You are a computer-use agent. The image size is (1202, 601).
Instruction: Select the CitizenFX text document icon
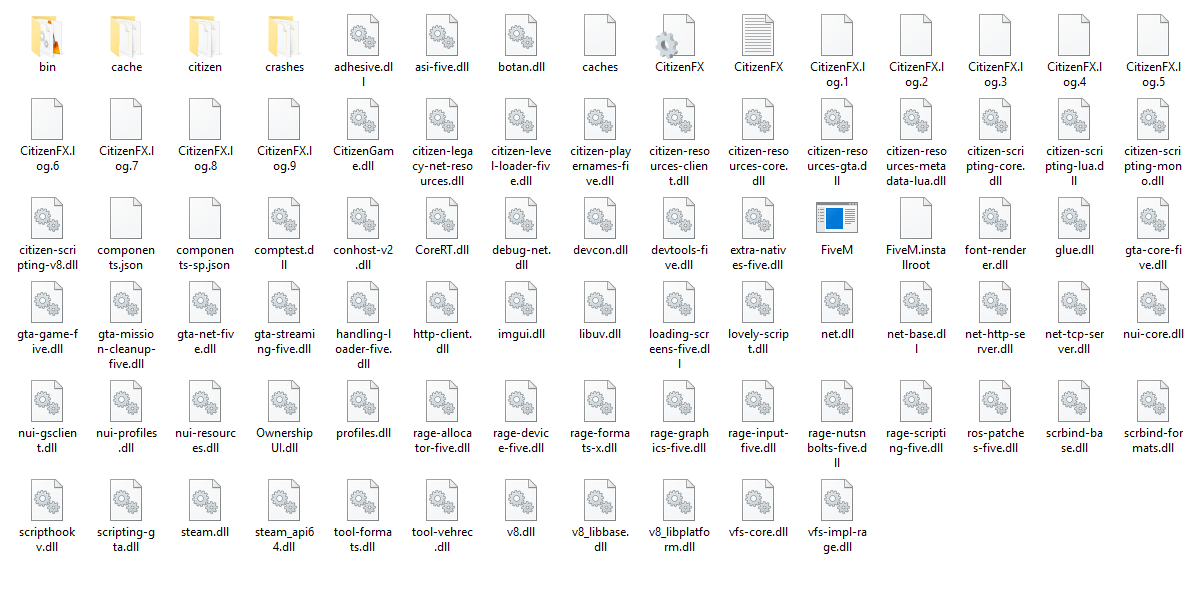coord(759,35)
